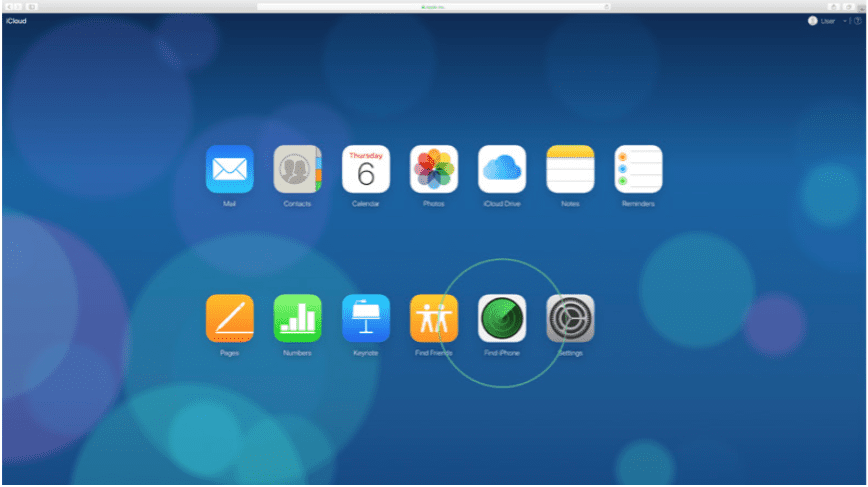Click the iCloud title in header

coord(15,21)
